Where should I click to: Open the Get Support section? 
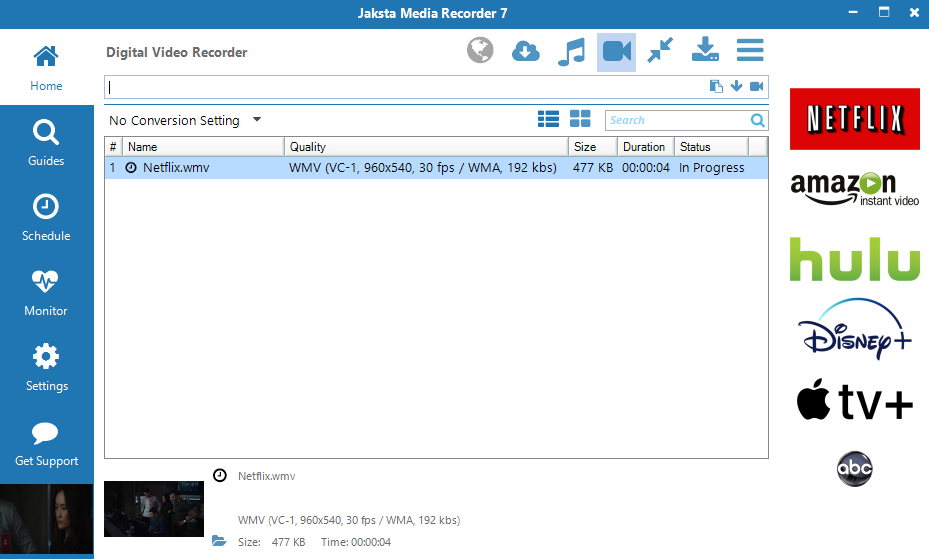(x=46, y=444)
